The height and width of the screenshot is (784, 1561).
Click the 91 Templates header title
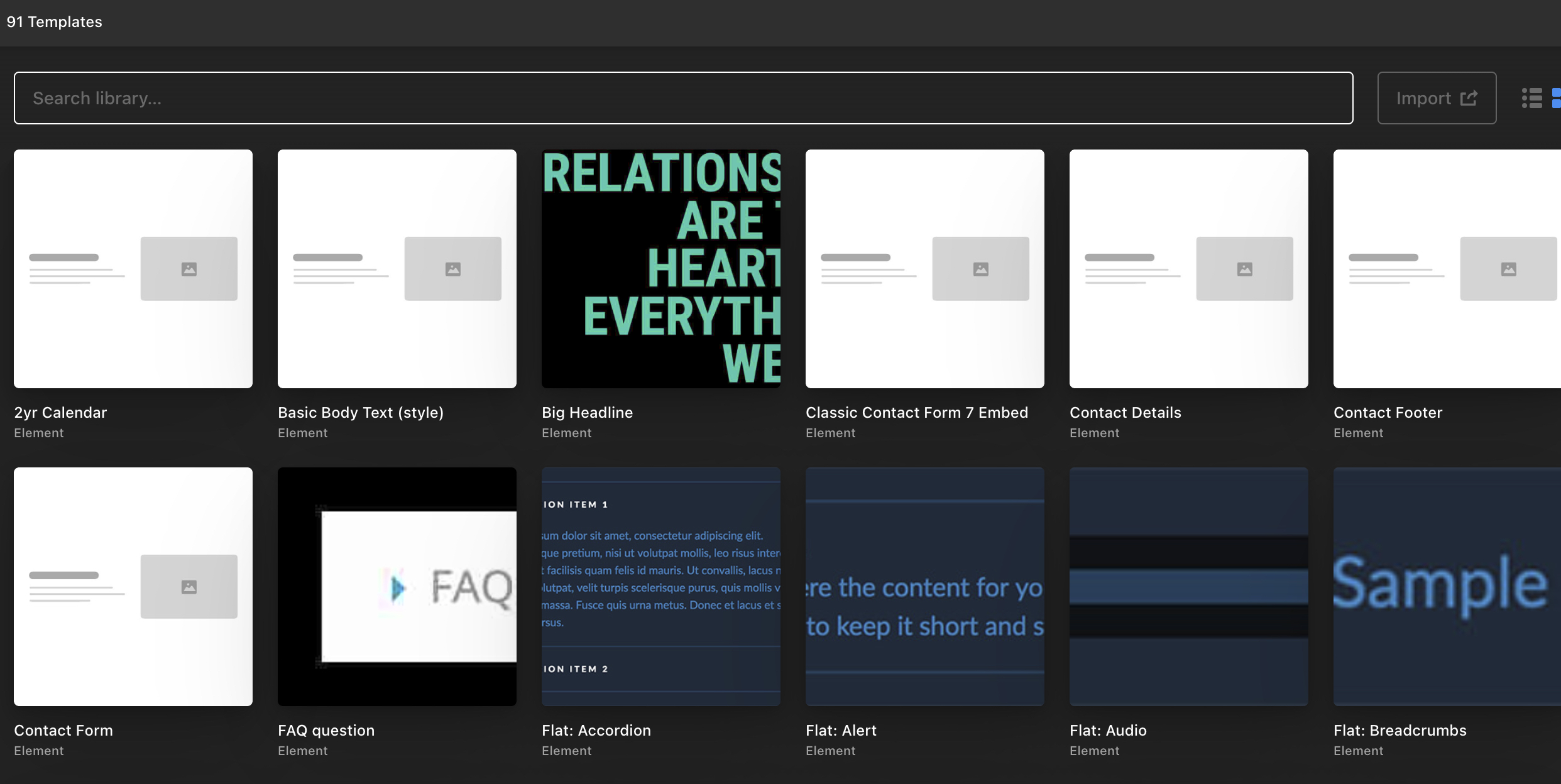coord(54,22)
